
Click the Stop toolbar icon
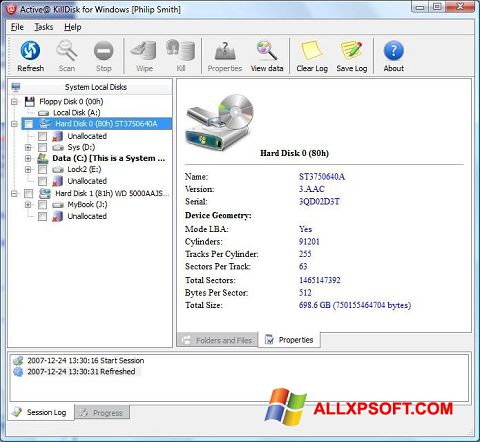(103, 51)
